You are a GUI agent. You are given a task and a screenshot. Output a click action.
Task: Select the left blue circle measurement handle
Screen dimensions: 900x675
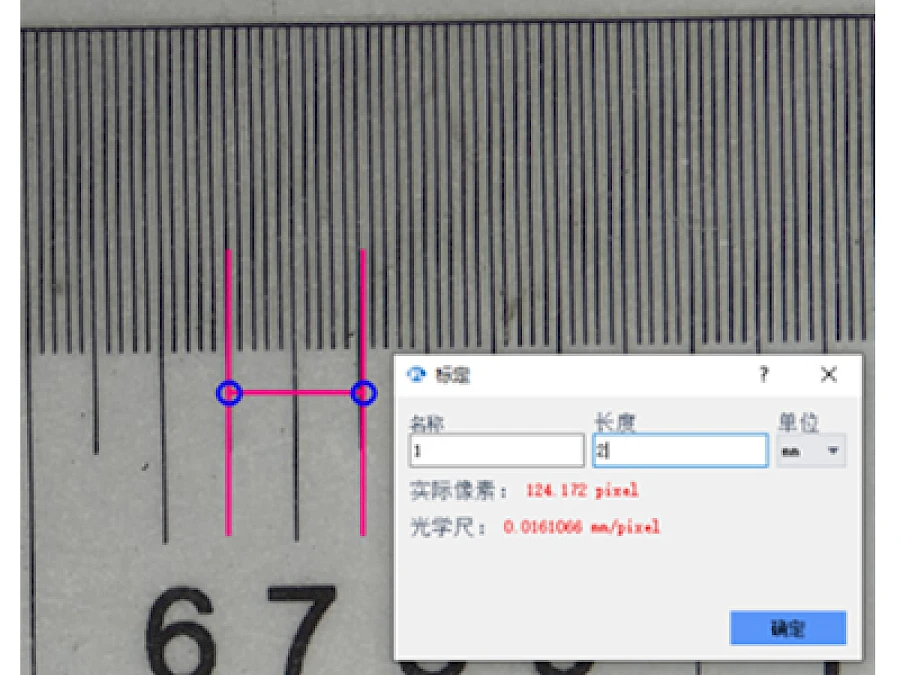[x=229, y=394]
